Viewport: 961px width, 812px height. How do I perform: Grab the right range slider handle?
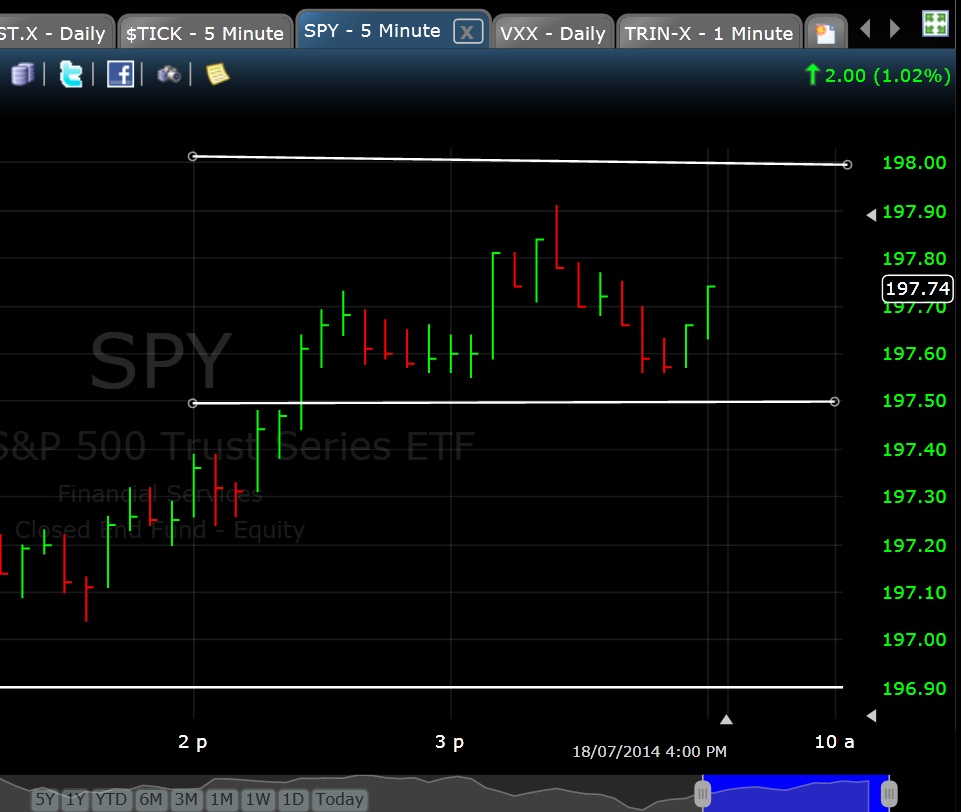pyautogui.click(x=889, y=795)
